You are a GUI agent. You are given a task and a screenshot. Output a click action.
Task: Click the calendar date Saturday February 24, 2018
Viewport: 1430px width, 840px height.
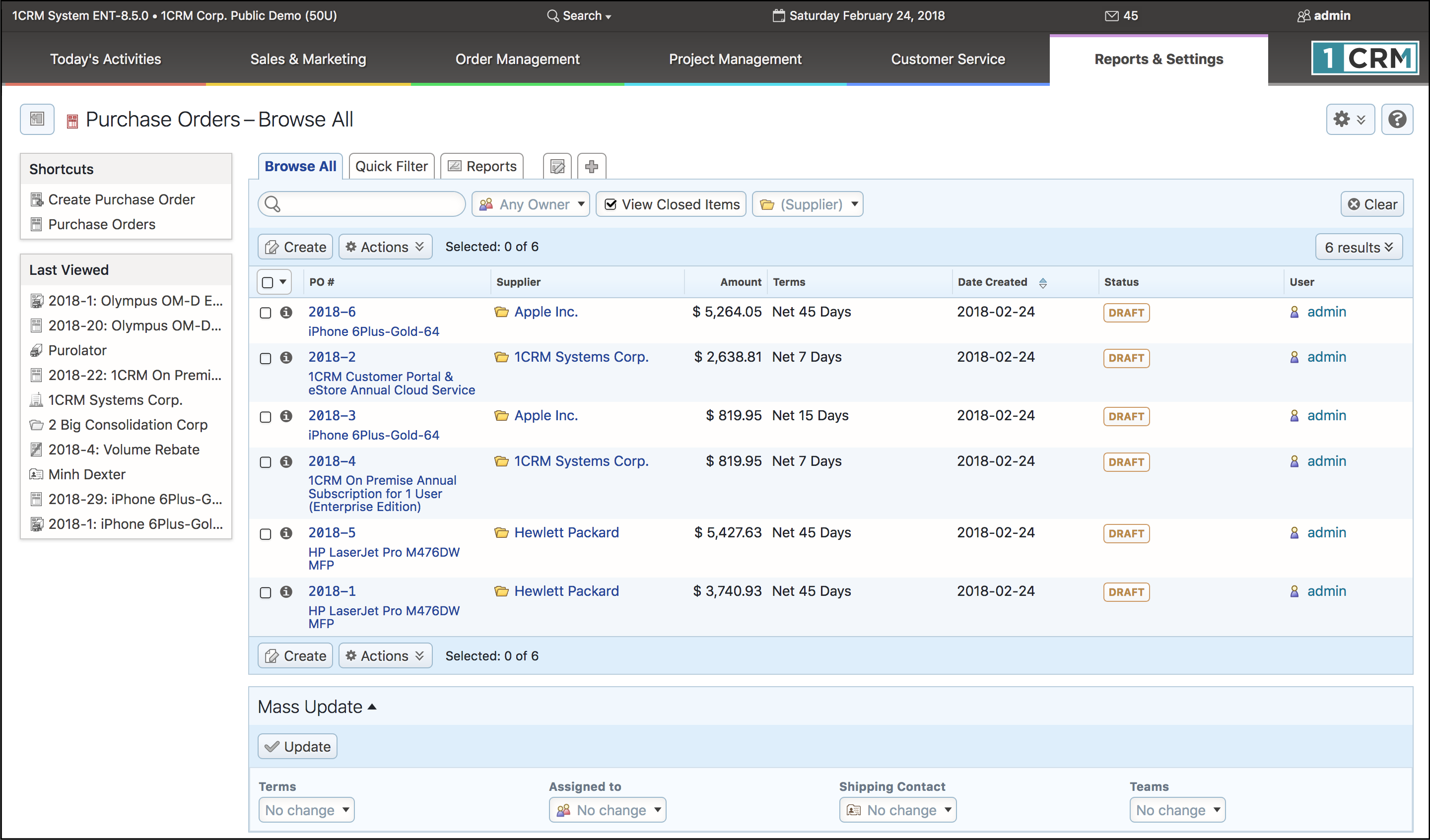click(858, 15)
